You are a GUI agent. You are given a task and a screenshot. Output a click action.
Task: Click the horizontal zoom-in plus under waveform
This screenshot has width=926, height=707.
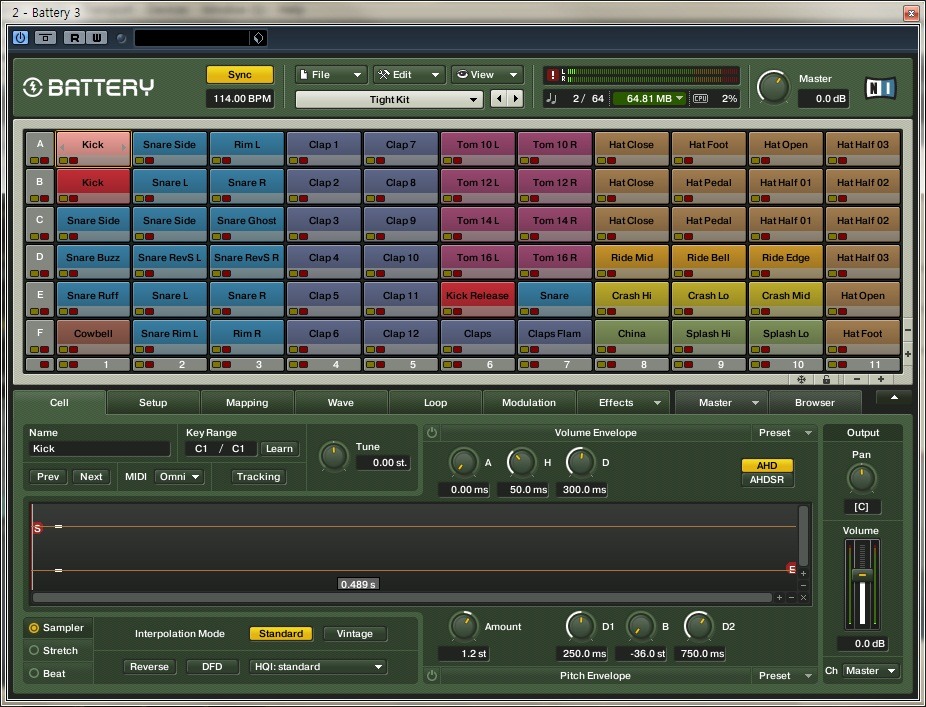780,598
